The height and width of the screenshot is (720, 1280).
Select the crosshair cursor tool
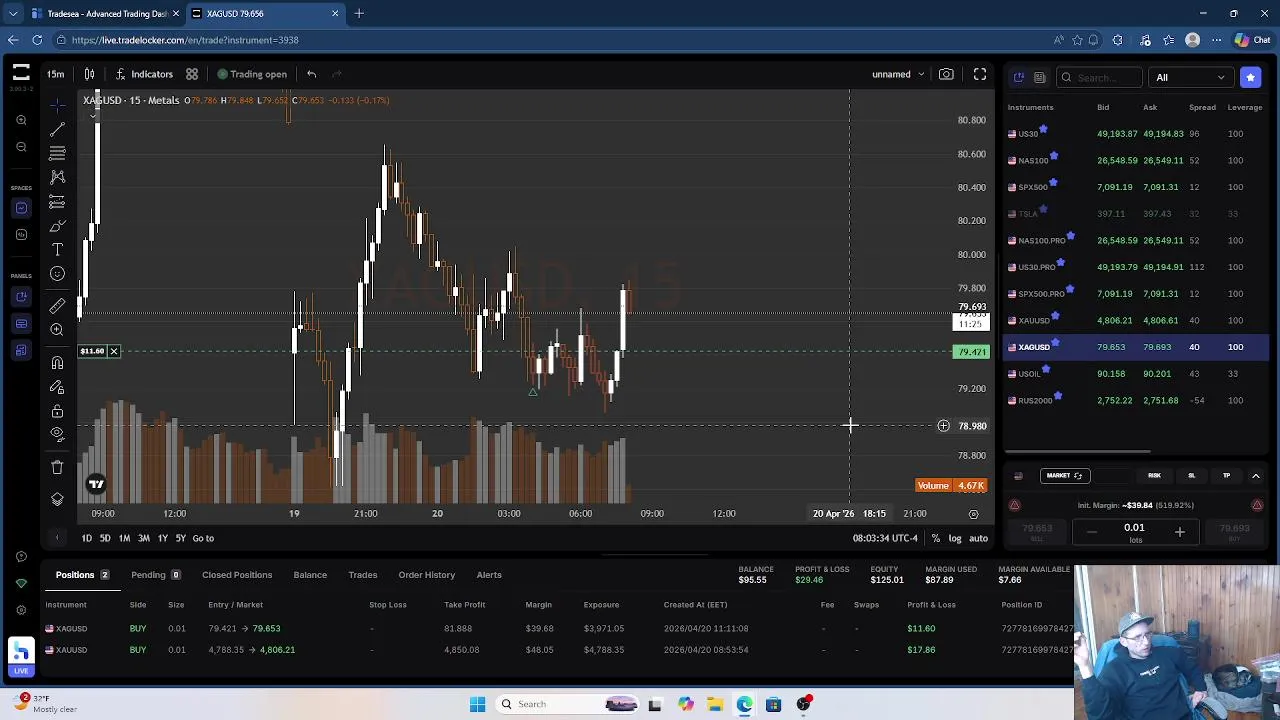[57, 104]
